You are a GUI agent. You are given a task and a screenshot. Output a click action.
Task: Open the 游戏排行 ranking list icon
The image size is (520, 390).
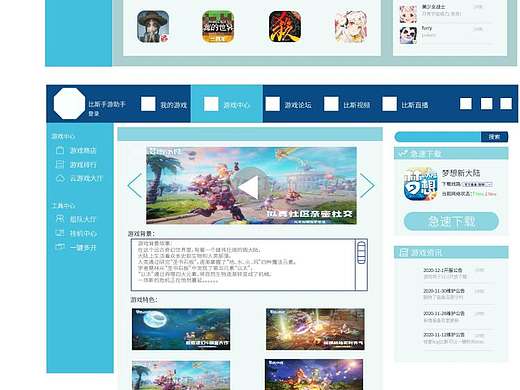(x=60, y=164)
